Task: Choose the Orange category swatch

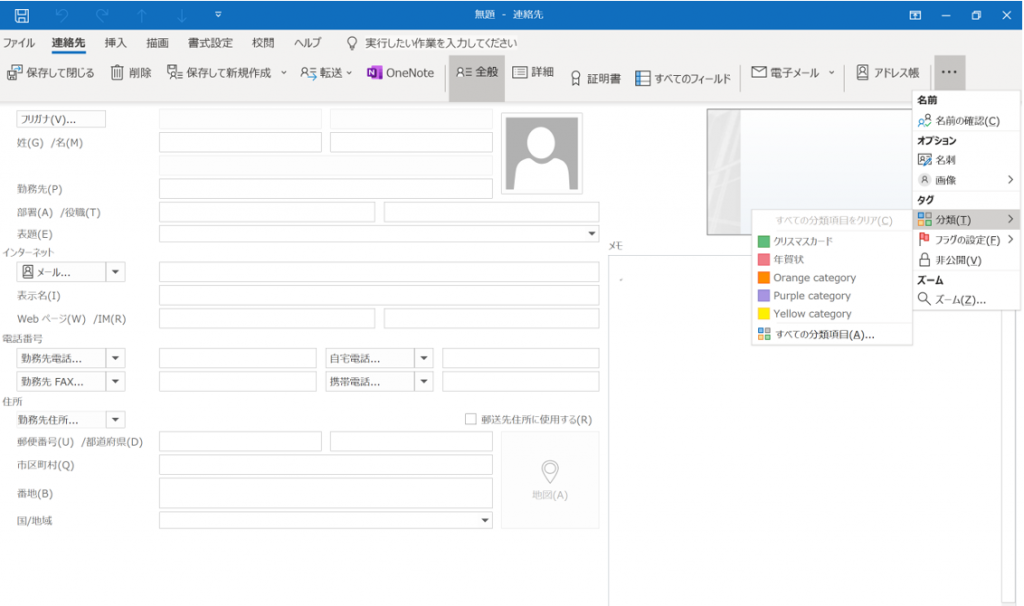Action: (764, 278)
